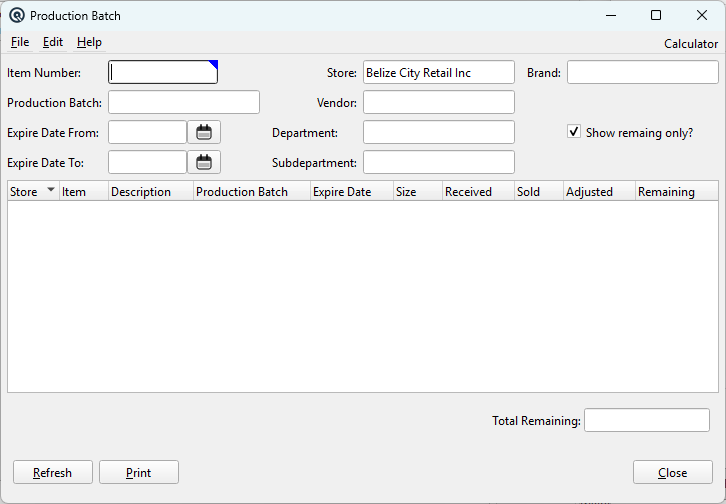Screen dimensions: 726x504
Task: Click the Expire Date To text field
Action: coord(147,162)
